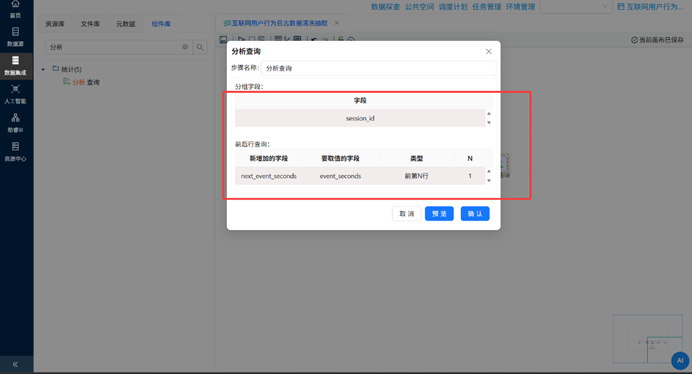The height and width of the screenshot is (374, 692).
Task: Click the 分析查询 component icon in the tree
Action: (67, 81)
